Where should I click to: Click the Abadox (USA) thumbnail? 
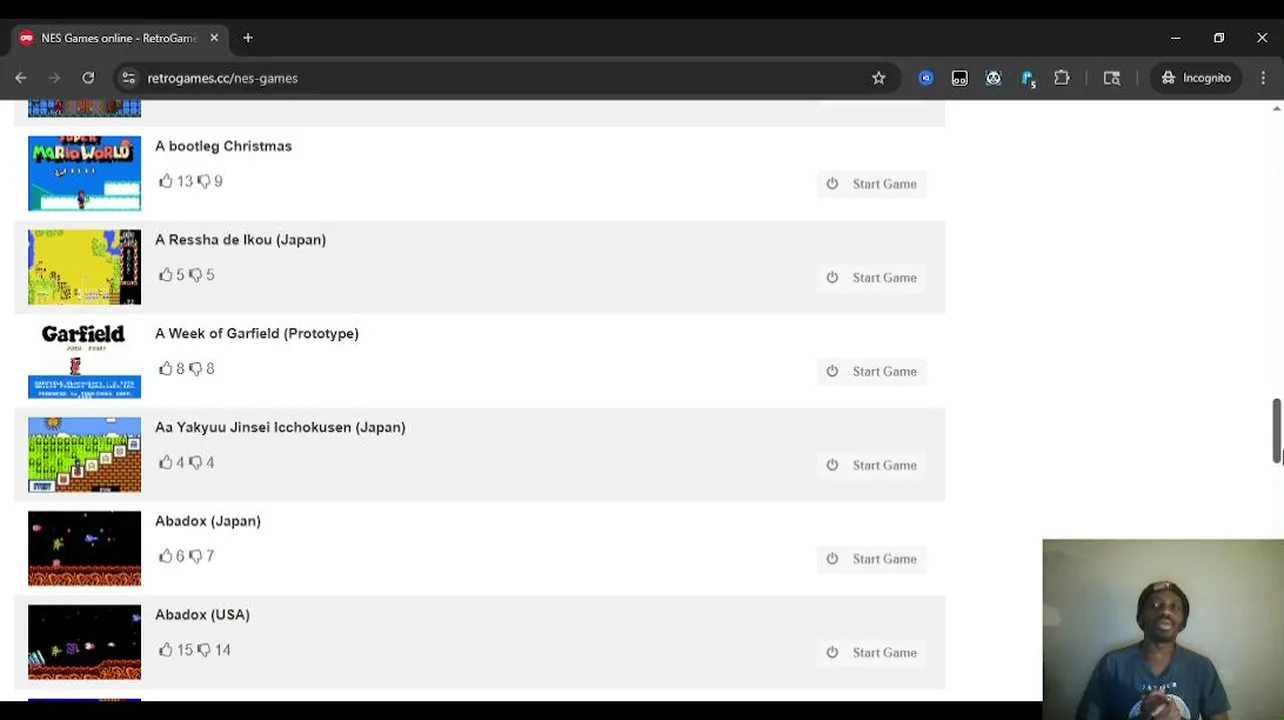click(85, 642)
